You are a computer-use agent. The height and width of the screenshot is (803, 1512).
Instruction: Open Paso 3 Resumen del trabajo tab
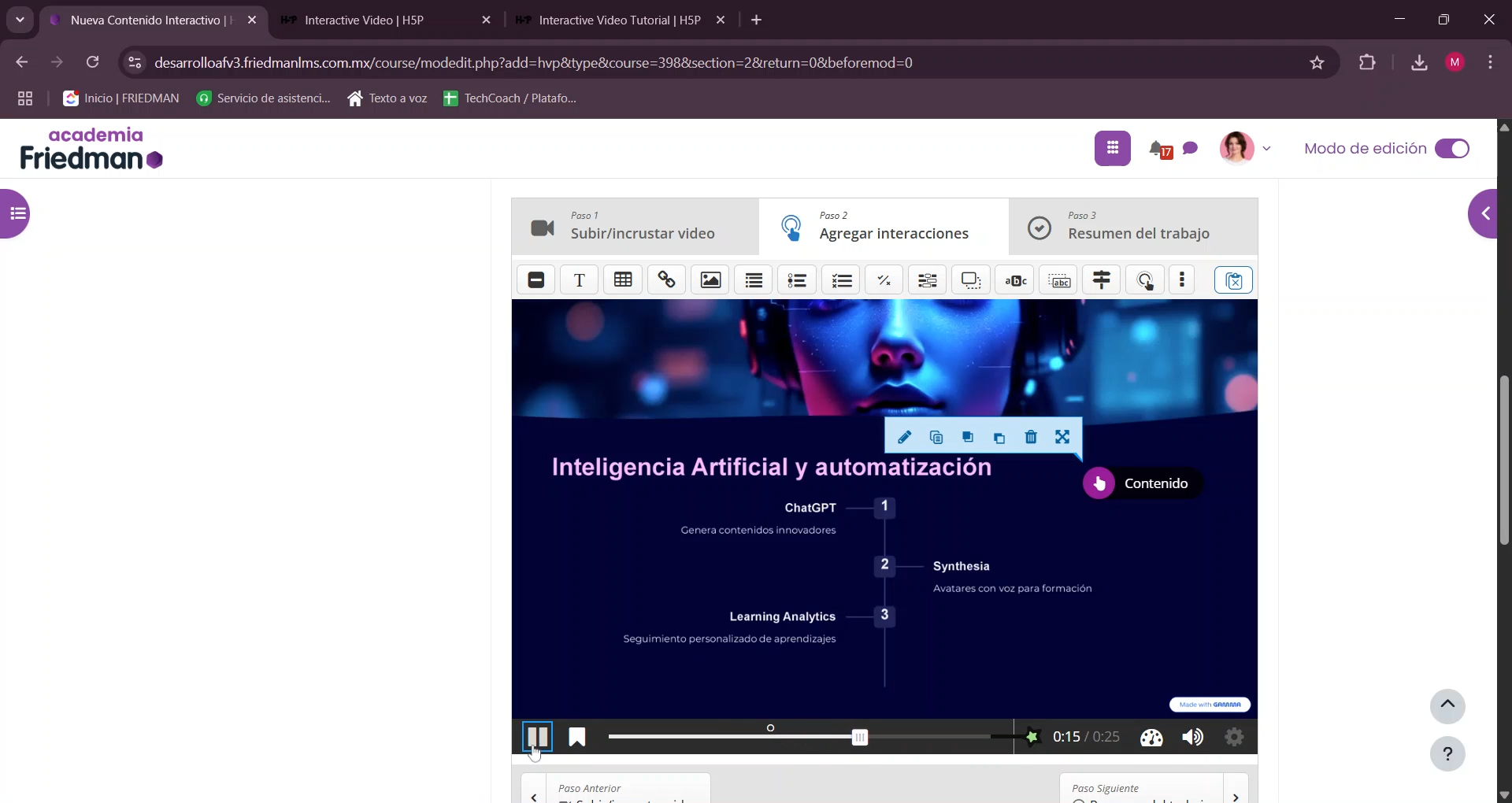(1133, 227)
